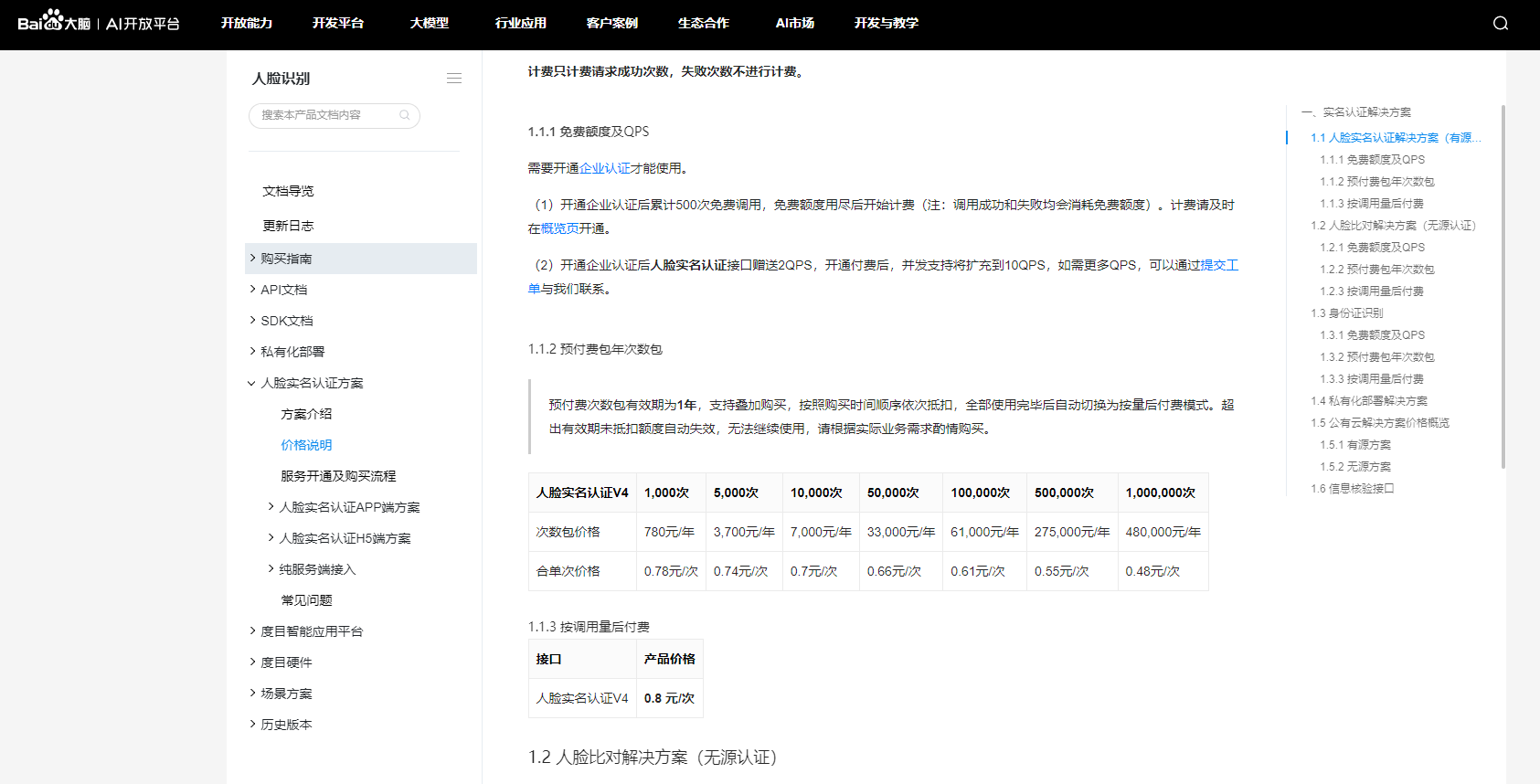Open the AI市场 navigation item

794,23
